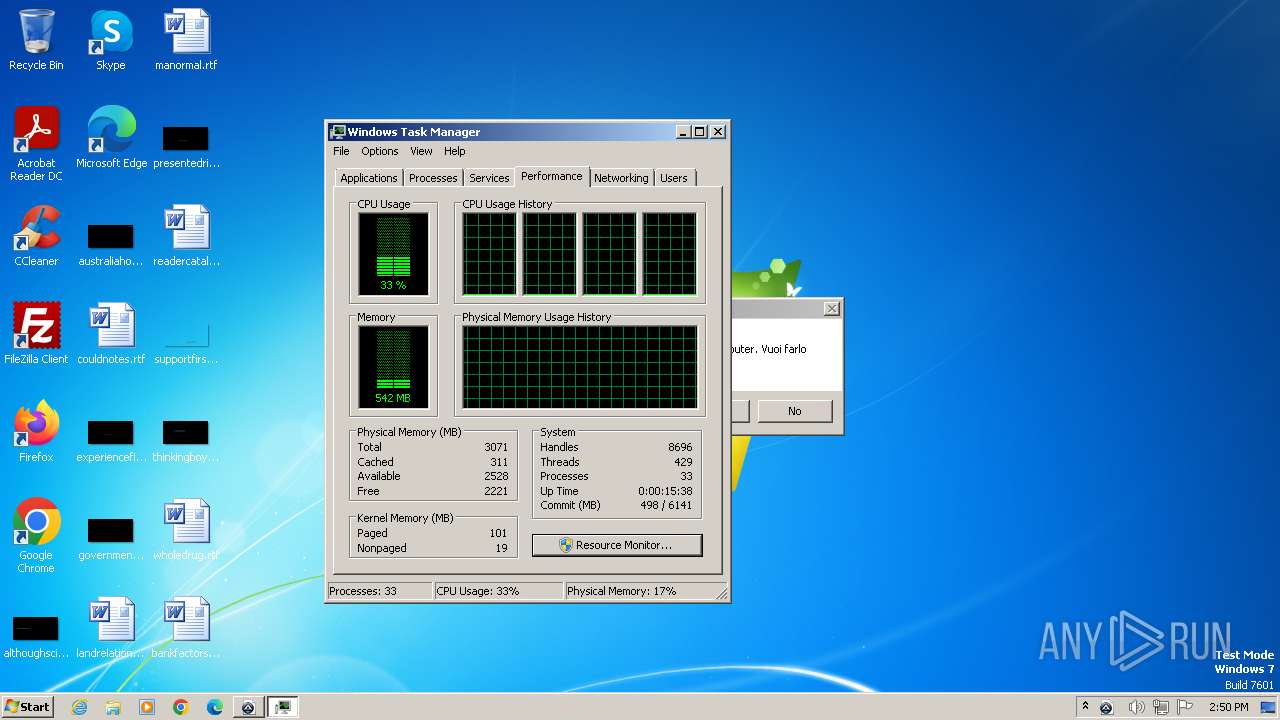Viewport: 1280px width, 720px height.
Task: Maximize the Windows Task Manager window
Action: (x=700, y=132)
